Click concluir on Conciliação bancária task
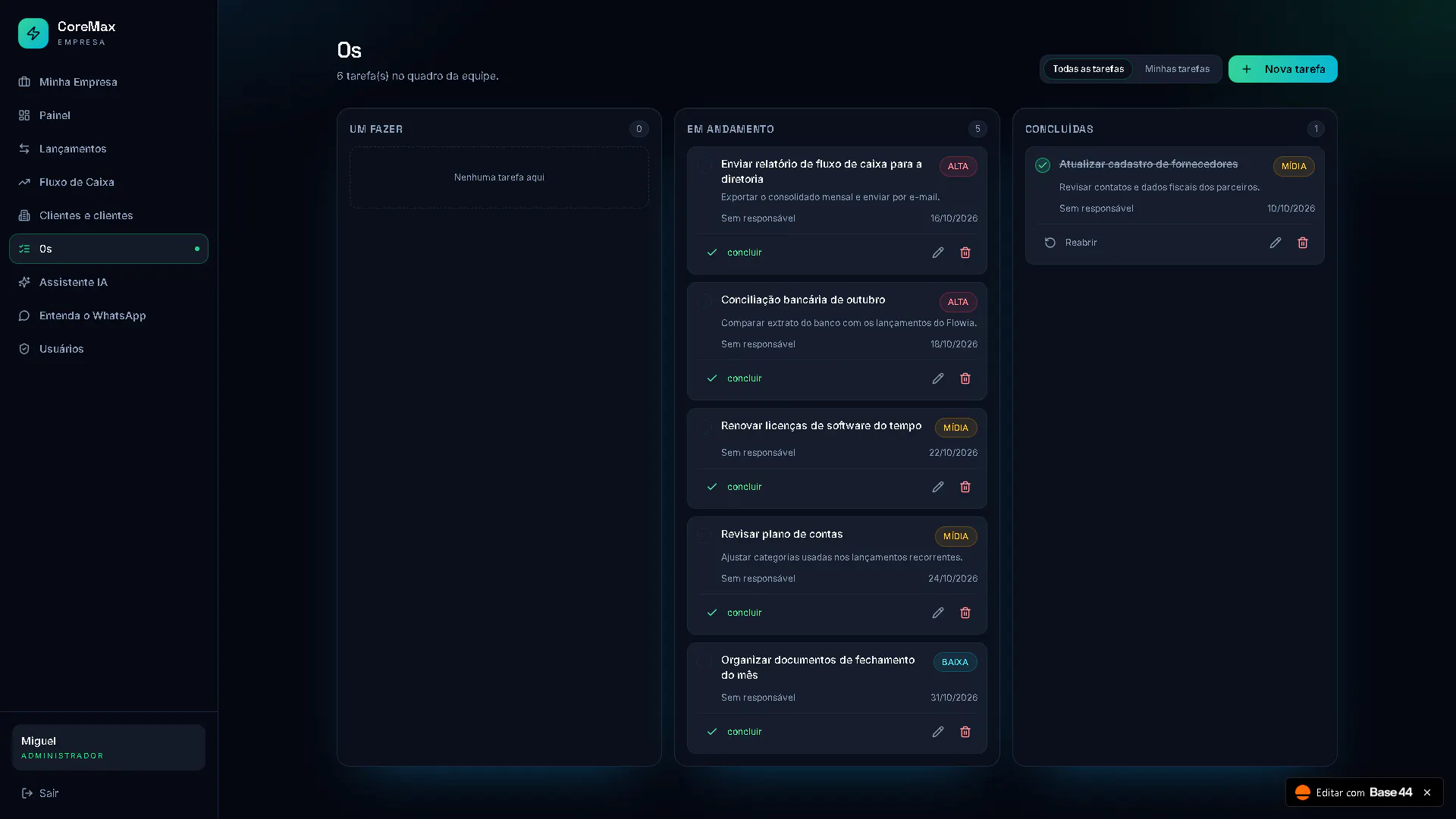This screenshot has width=1456, height=819. (734, 378)
